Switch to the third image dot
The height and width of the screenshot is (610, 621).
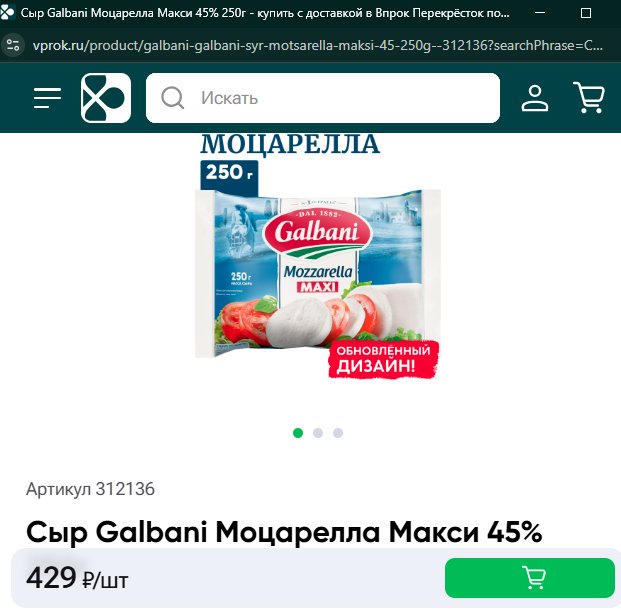[x=338, y=433]
